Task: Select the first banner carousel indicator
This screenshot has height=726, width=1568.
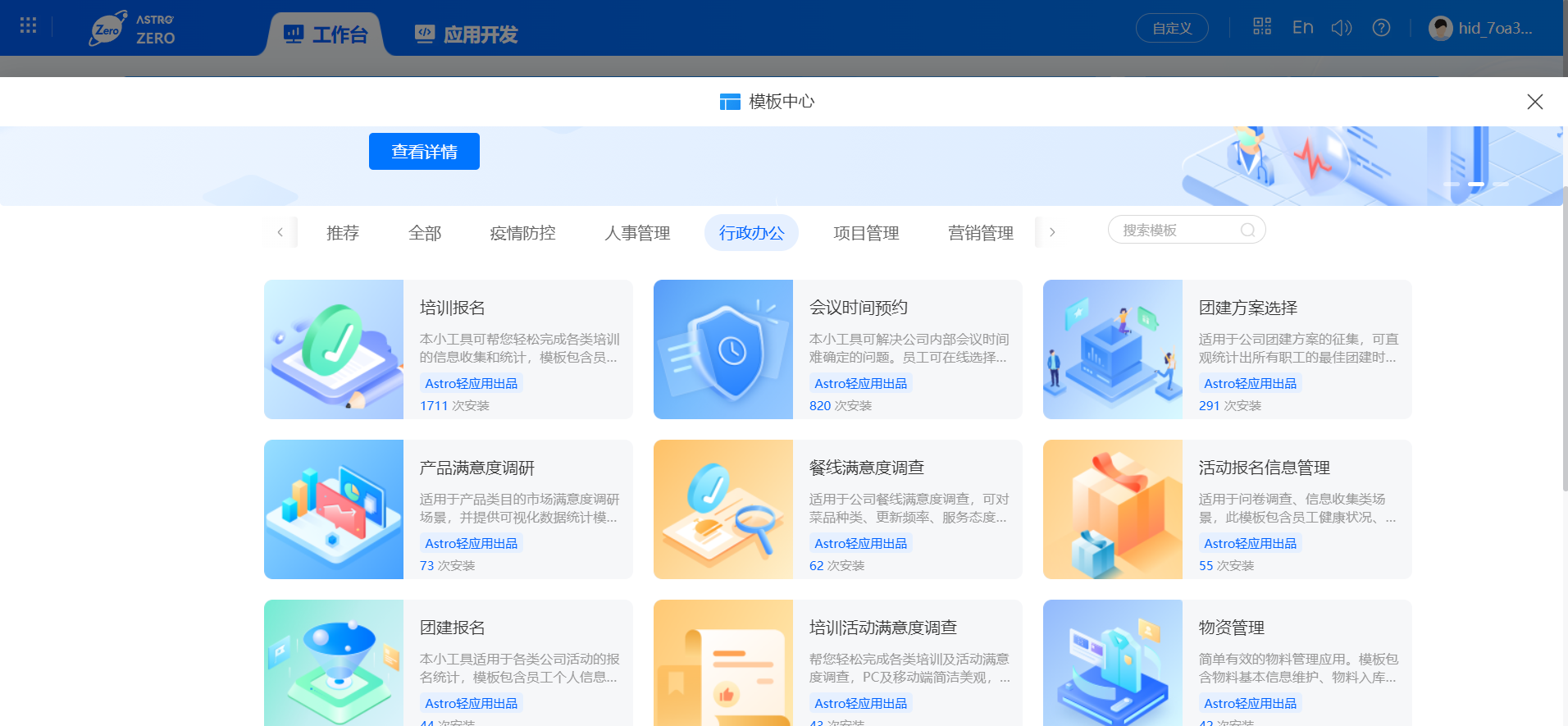Action: [1452, 184]
